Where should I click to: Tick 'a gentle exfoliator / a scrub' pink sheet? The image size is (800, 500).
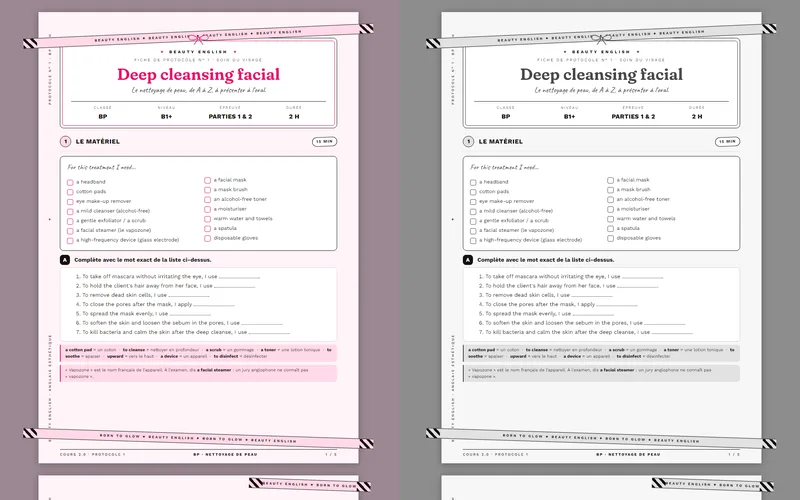click(x=70, y=221)
